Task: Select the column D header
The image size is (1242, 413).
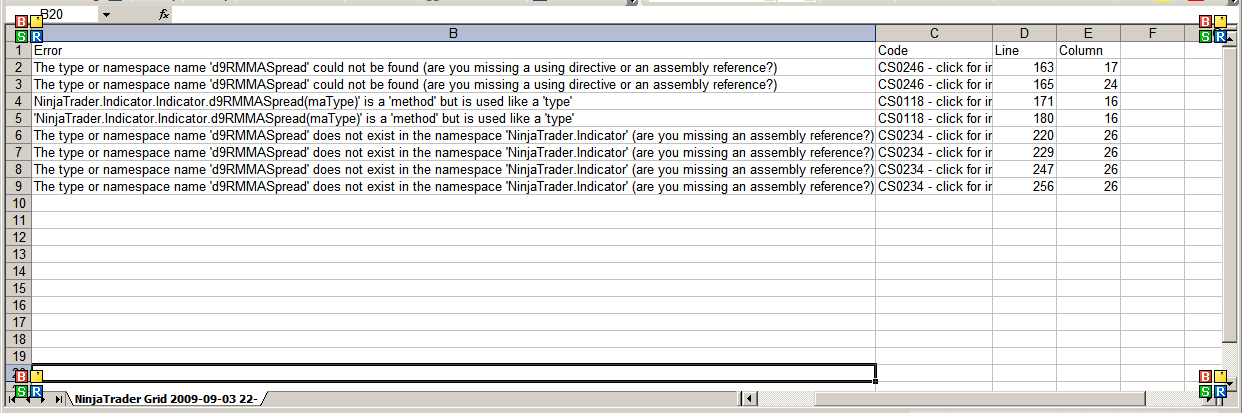Action: point(1023,33)
